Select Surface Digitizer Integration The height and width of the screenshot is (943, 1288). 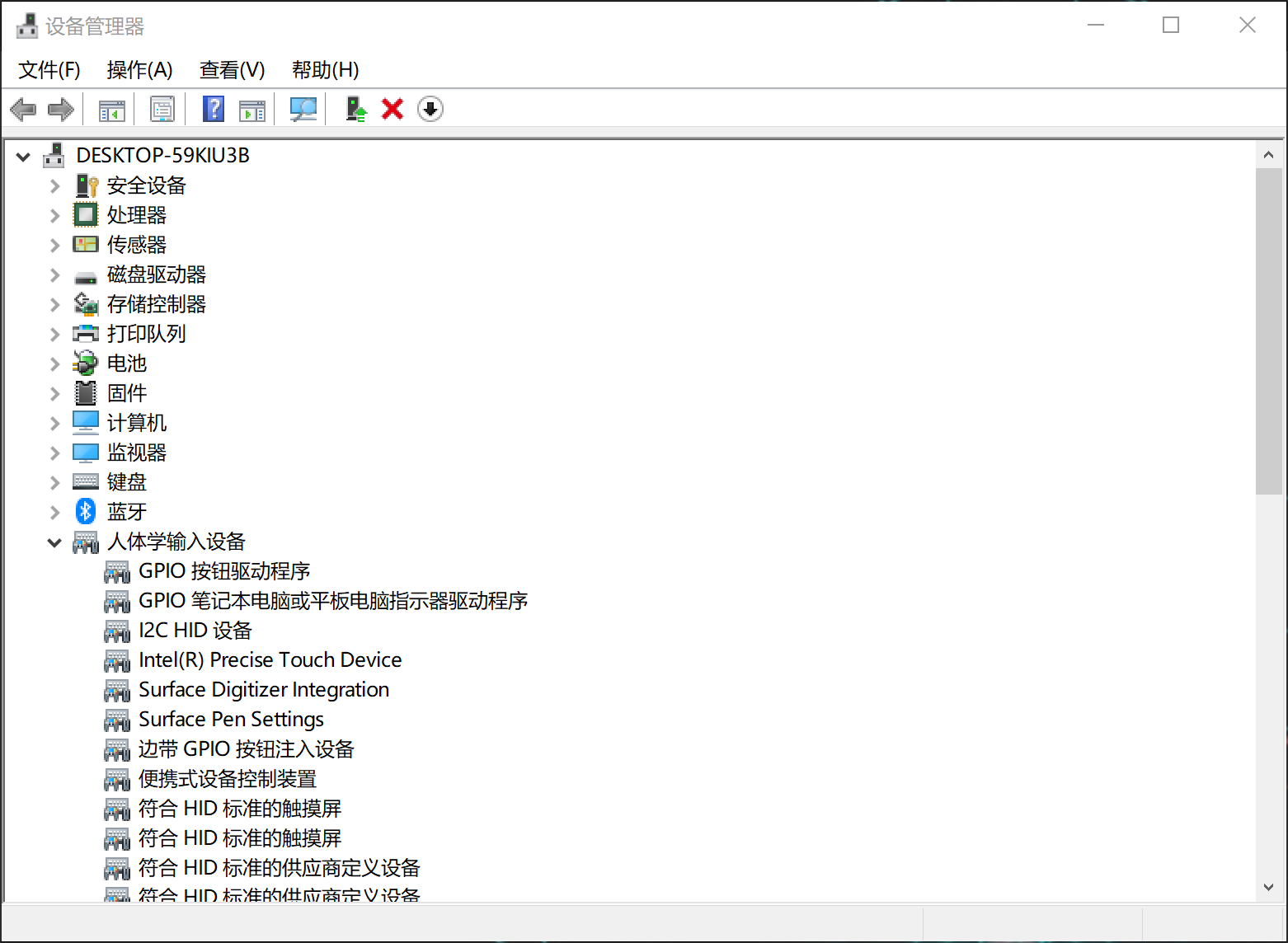(x=264, y=690)
